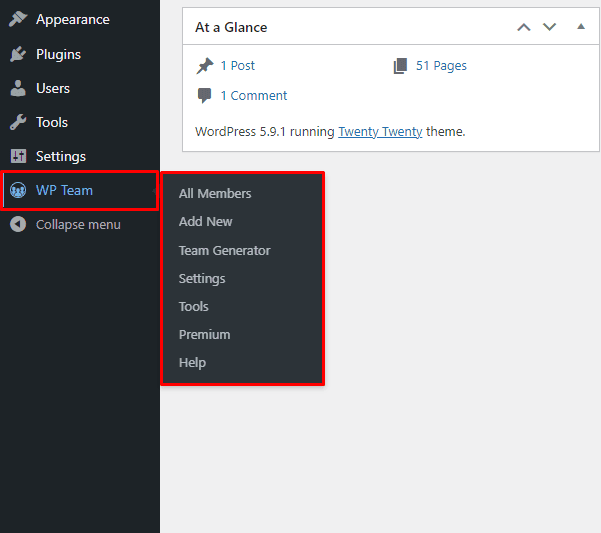
Task: Open Team Generator submenu item
Action: point(224,250)
